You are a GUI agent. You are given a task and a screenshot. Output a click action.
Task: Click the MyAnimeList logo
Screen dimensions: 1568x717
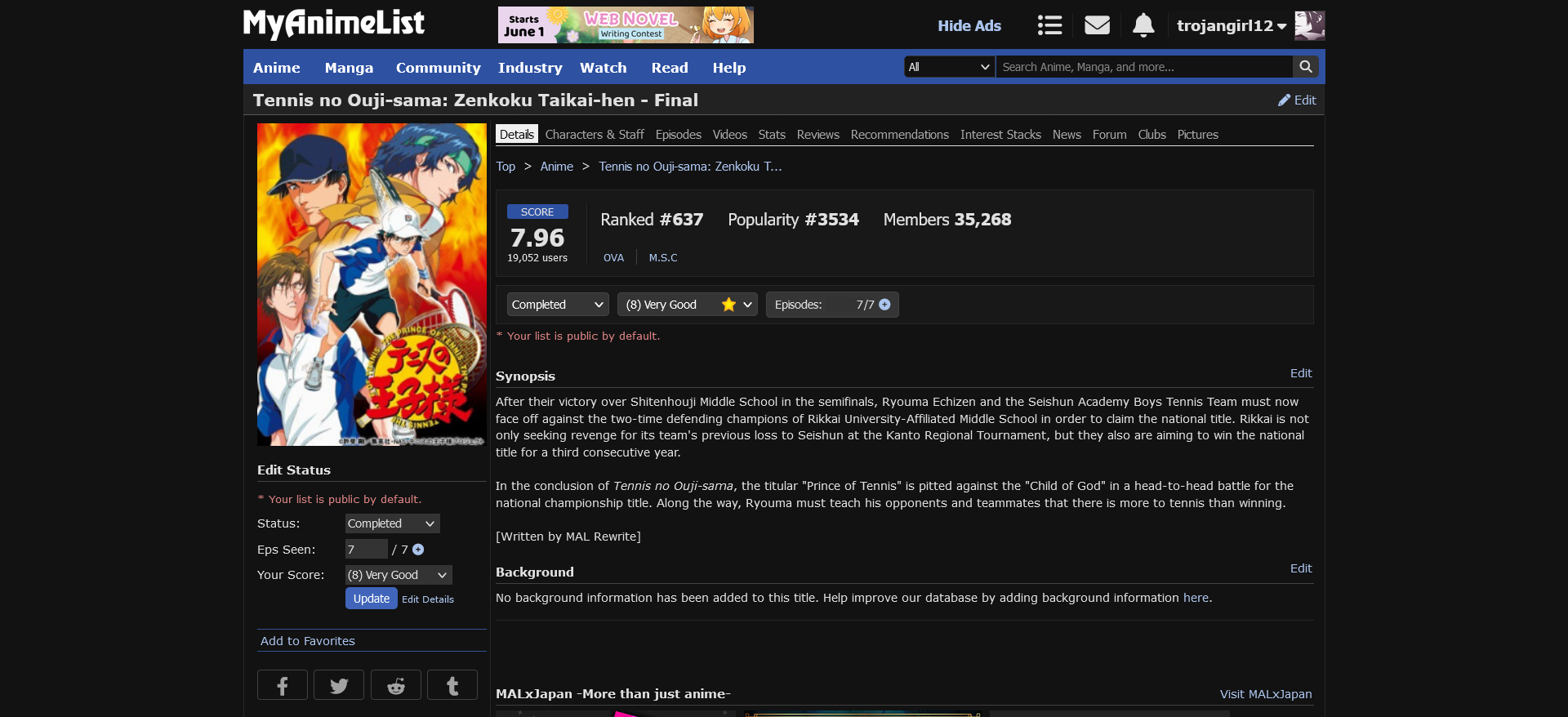point(333,24)
